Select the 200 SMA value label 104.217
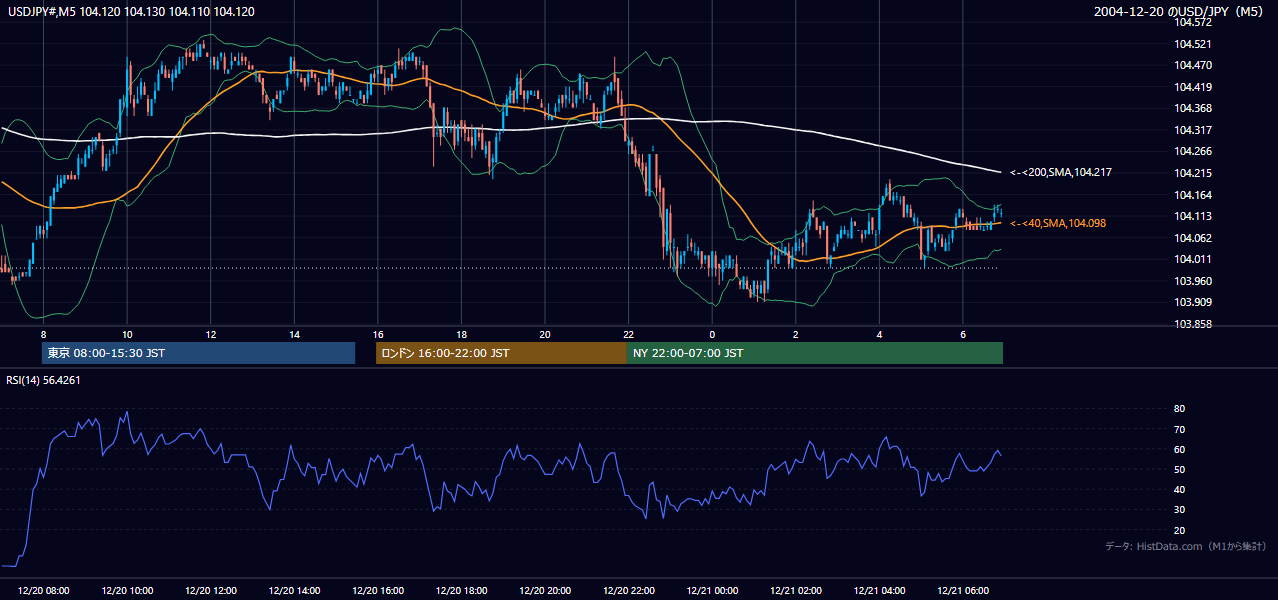Image resolution: width=1278 pixels, height=600 pixels. pos(1060,172)
